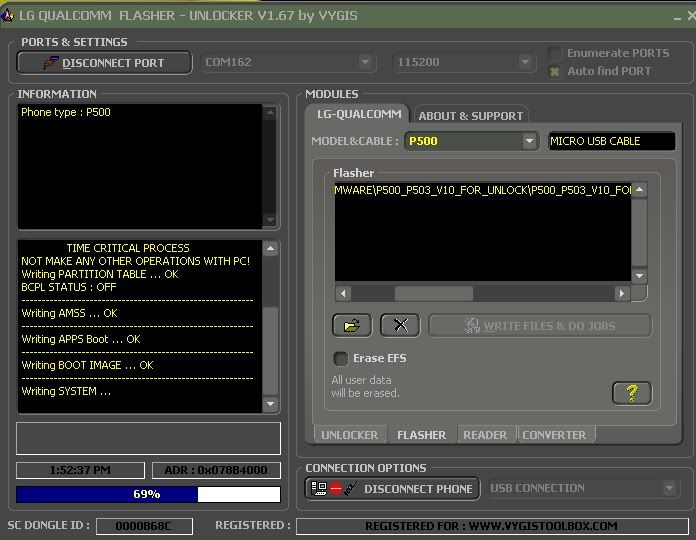The height and width of the screenshot is (540, 696).
Task: Click the DISCONNECT PORT button
Action: (x=104, y=63)
